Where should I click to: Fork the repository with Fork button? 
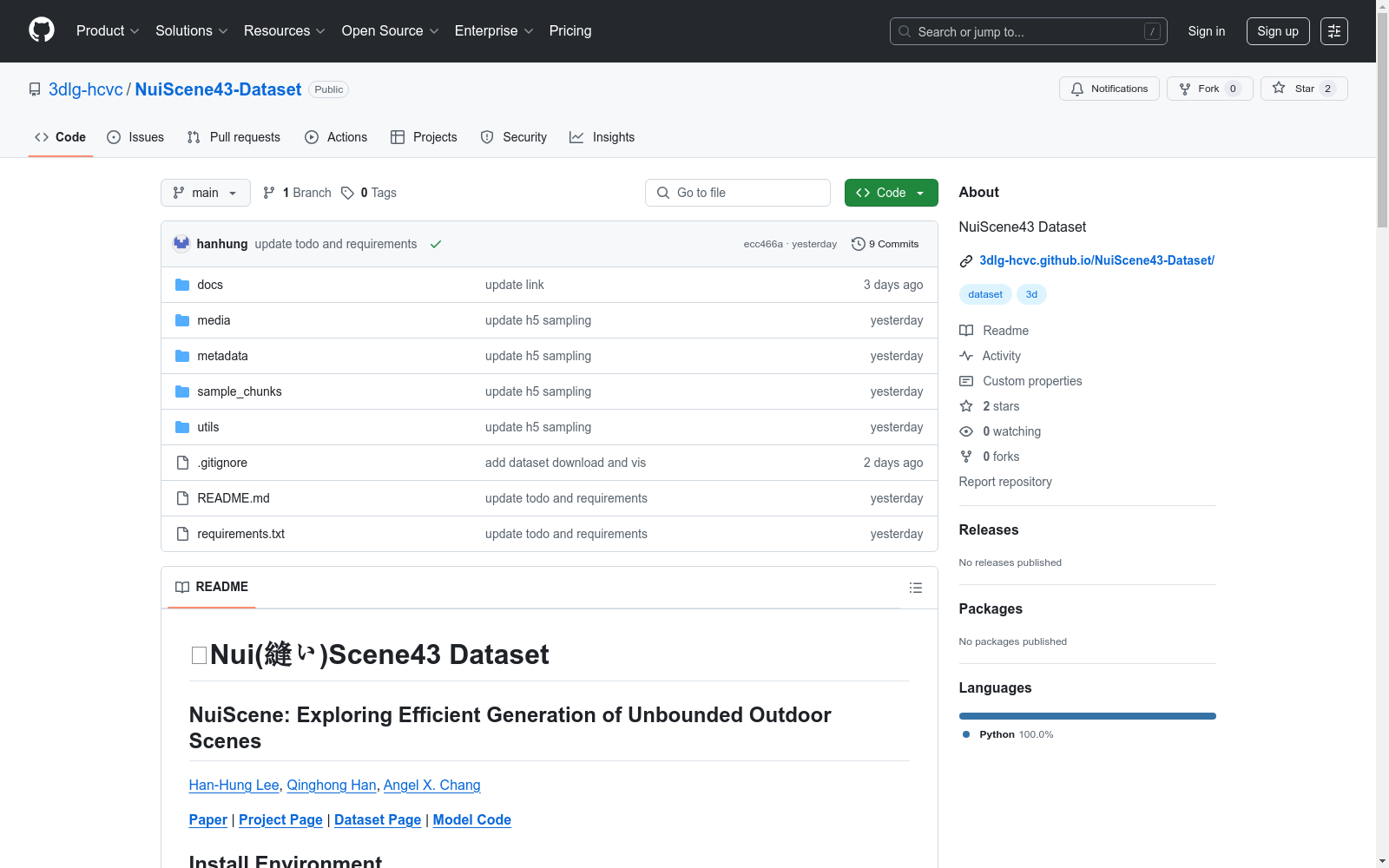point(1210,89)
